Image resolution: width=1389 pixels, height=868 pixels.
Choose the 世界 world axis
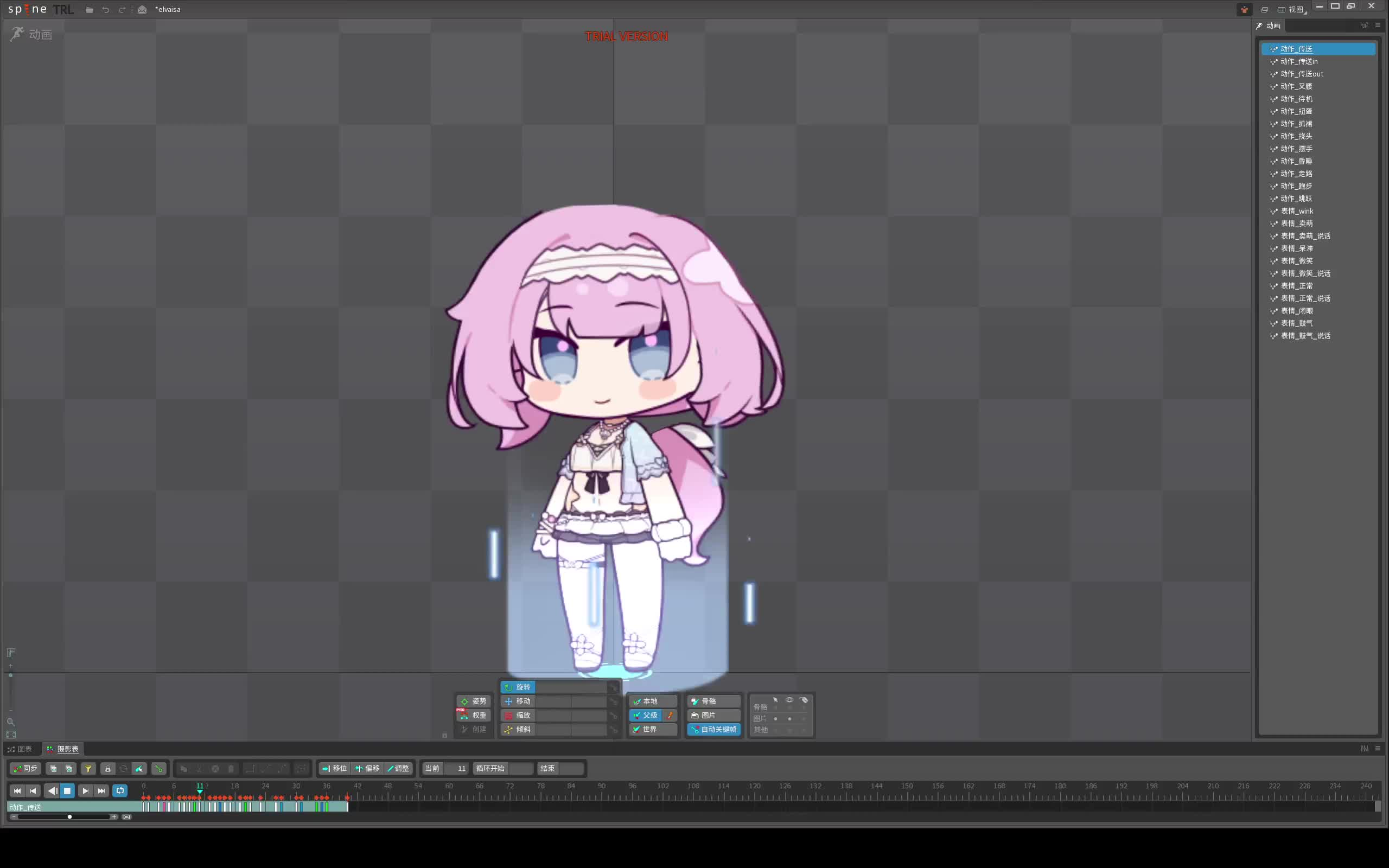click(x=653, y=730)
